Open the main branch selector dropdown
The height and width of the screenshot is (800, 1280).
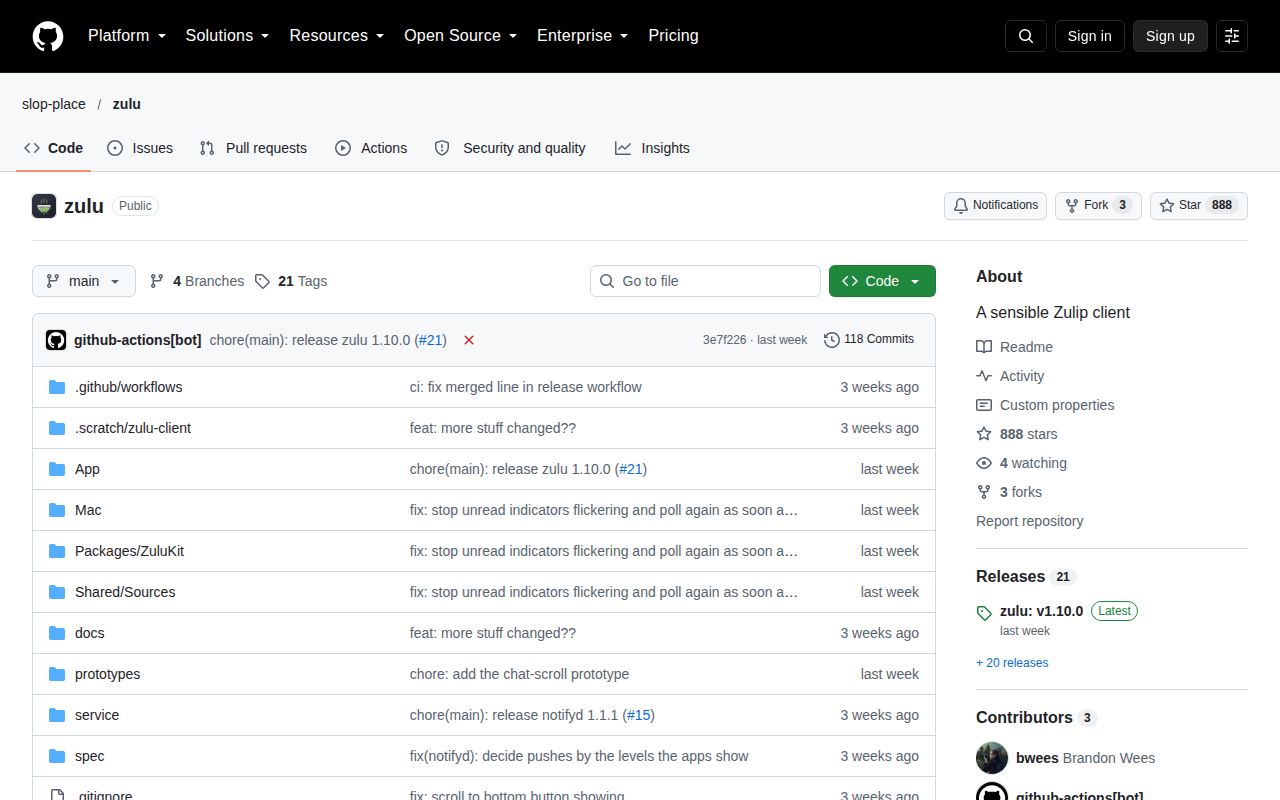84,281
